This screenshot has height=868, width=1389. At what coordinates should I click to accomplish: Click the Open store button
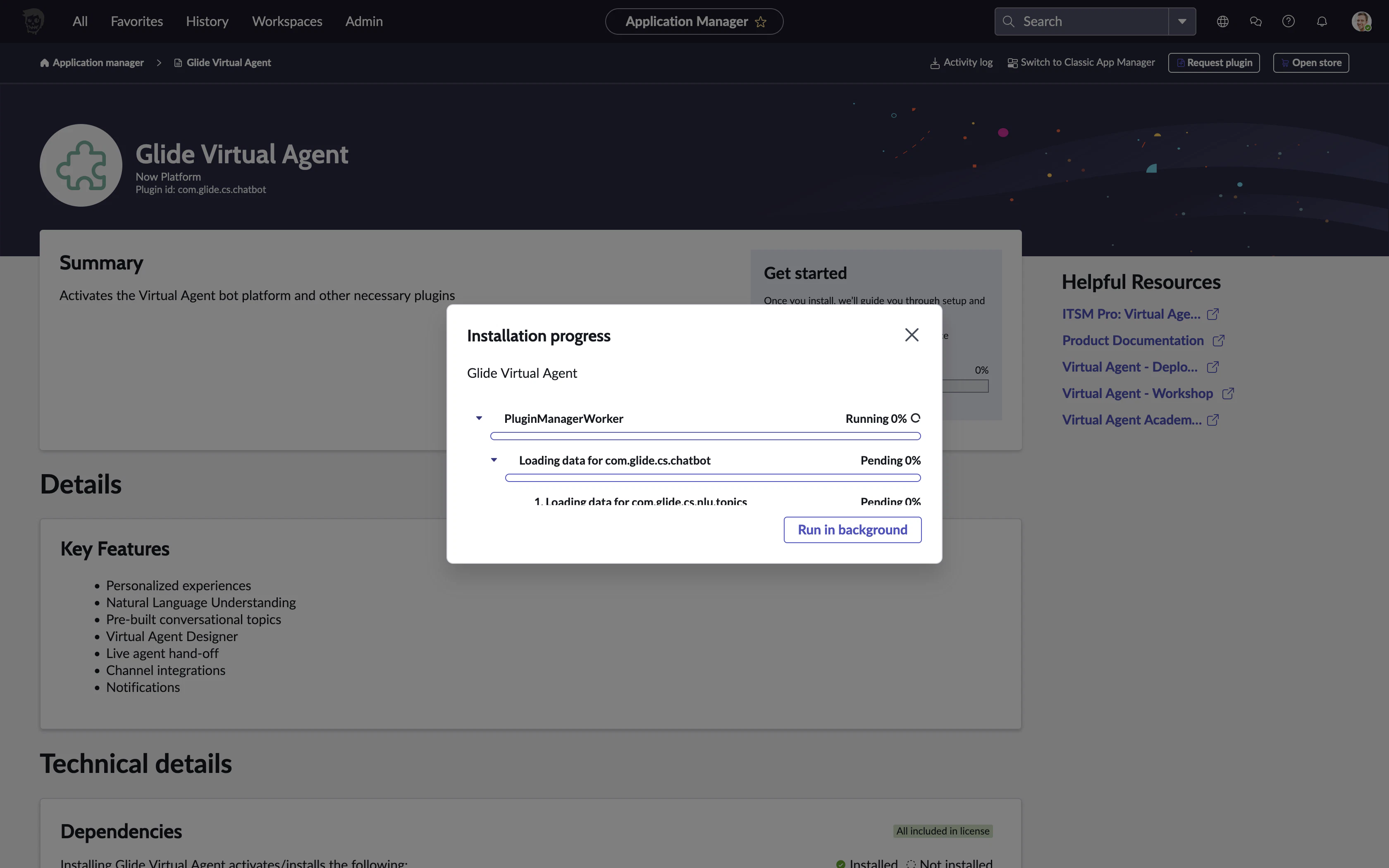point(1311,62)
